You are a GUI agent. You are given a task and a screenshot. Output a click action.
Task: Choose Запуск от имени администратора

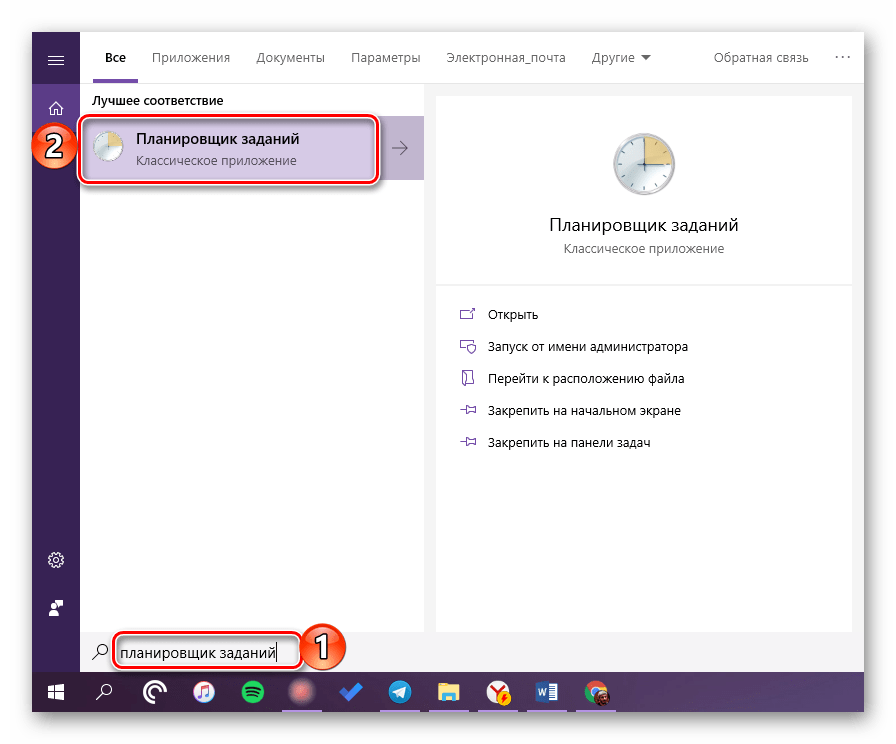click(x=587, y=347)
